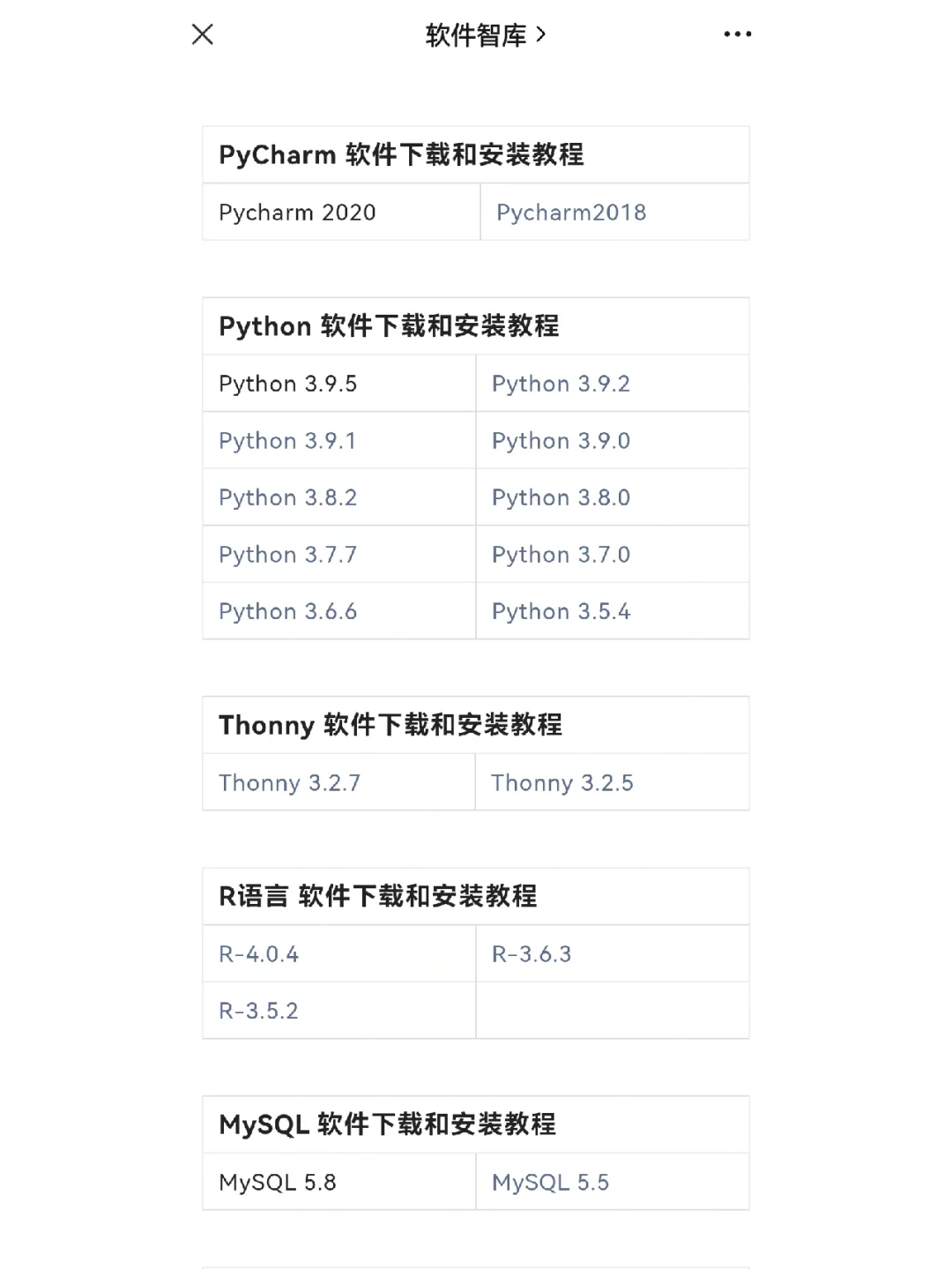Select Python 3.5.4 download
Viewport: 952px width, 1270px height.
562,611
